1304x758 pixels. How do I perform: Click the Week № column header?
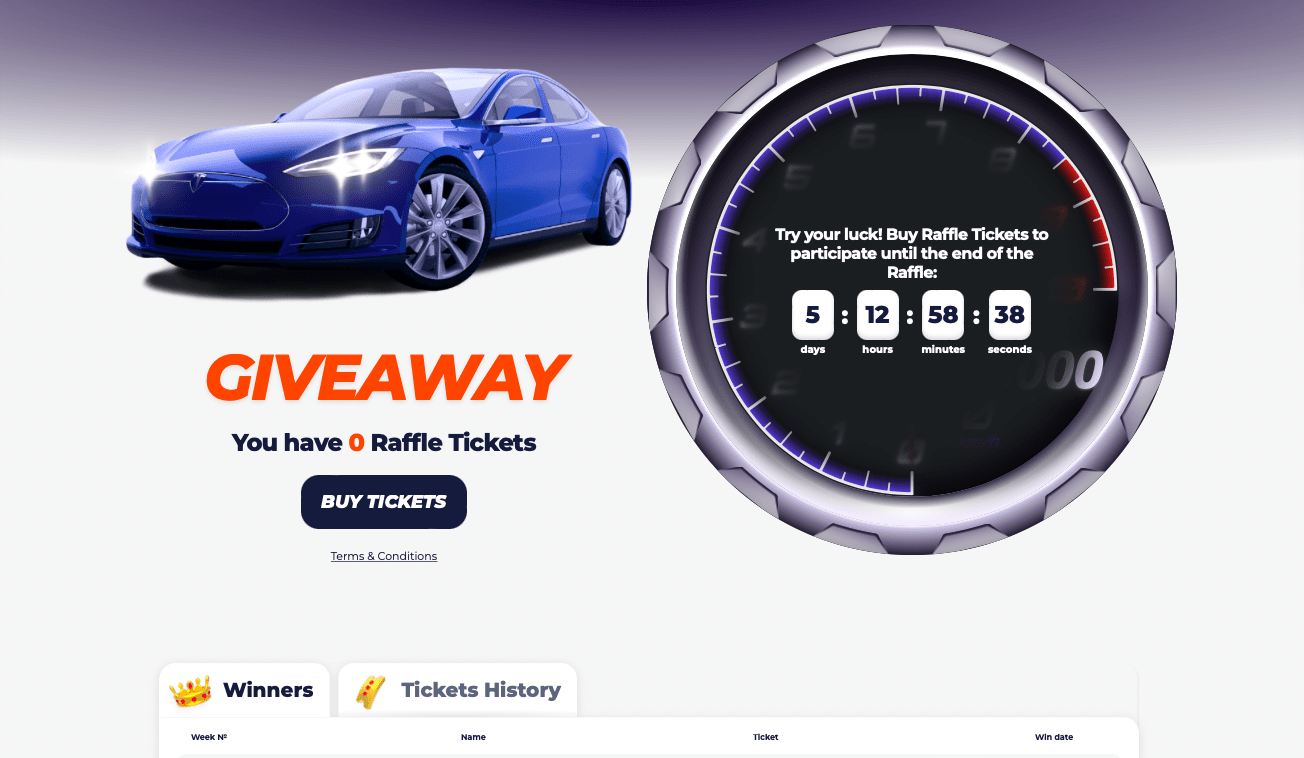[209, 737]
